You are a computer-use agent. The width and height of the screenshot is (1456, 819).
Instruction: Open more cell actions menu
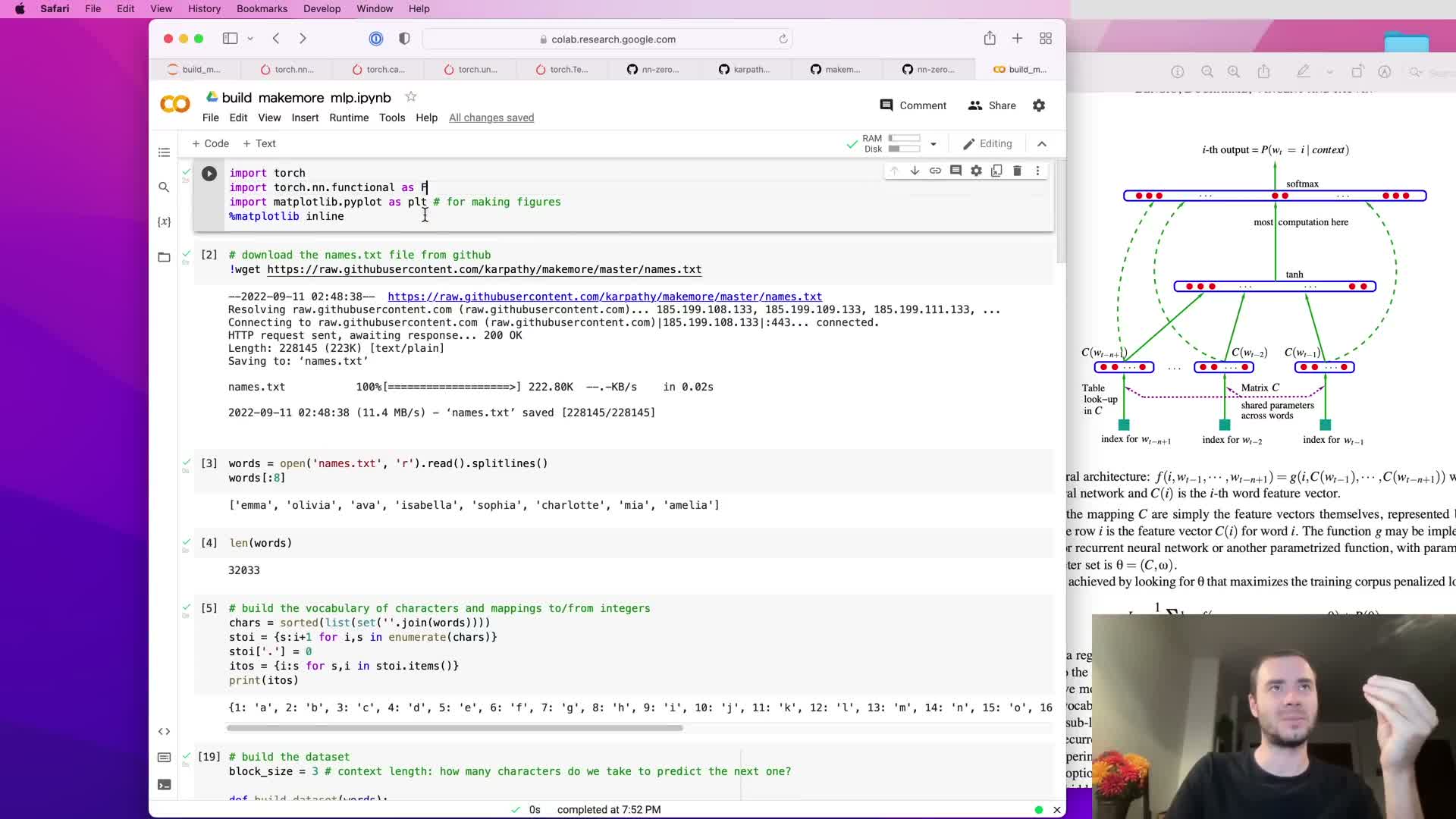pyautogui.click(x=1037, y=171)
